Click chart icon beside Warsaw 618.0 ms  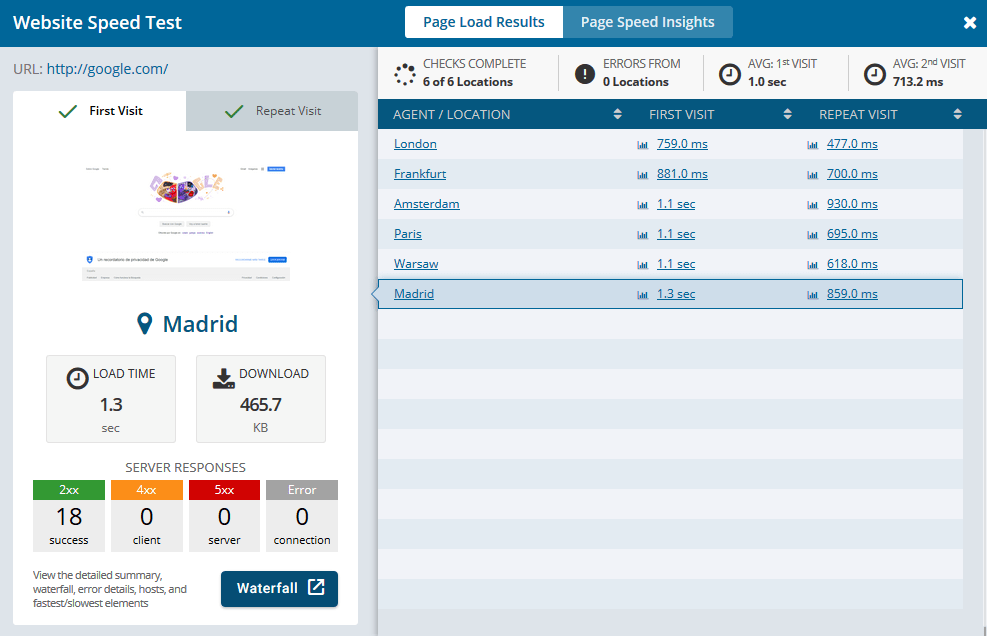812,265
